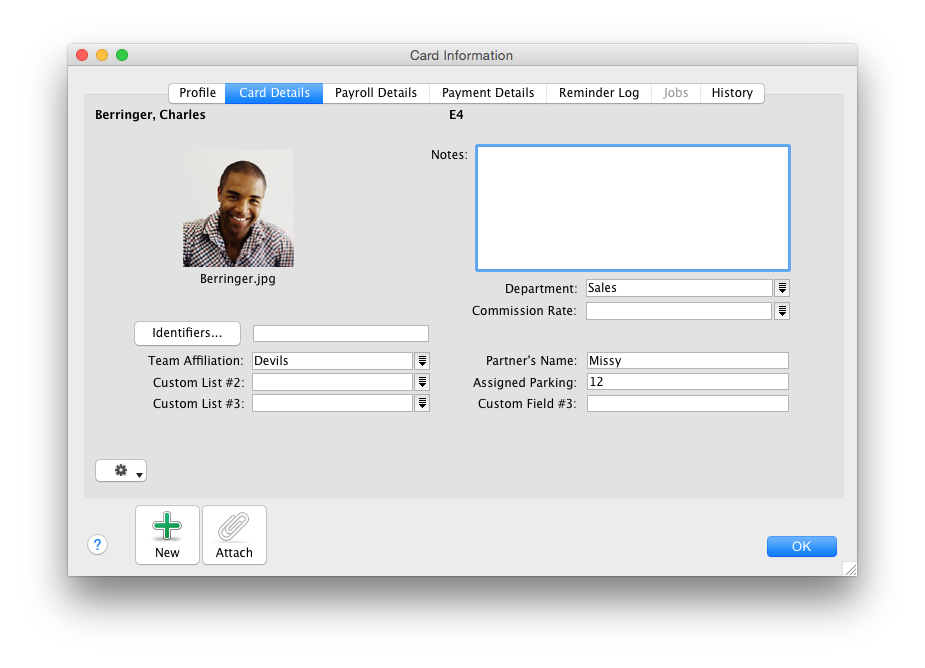Click the Berringer.jpg employee photo
Viewport: 925px width, 668px height.
coord(238,208)
